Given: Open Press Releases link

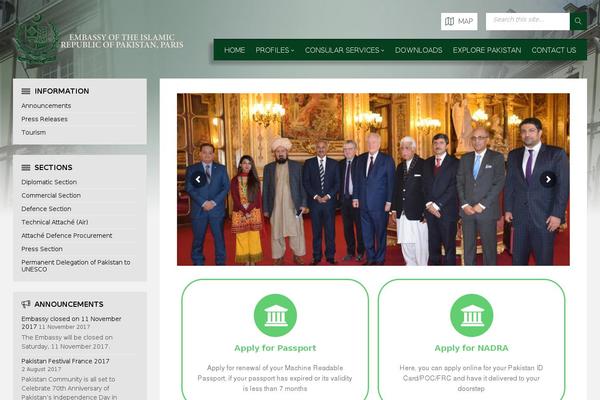Looking at the screenshot, I should (44, 119).
